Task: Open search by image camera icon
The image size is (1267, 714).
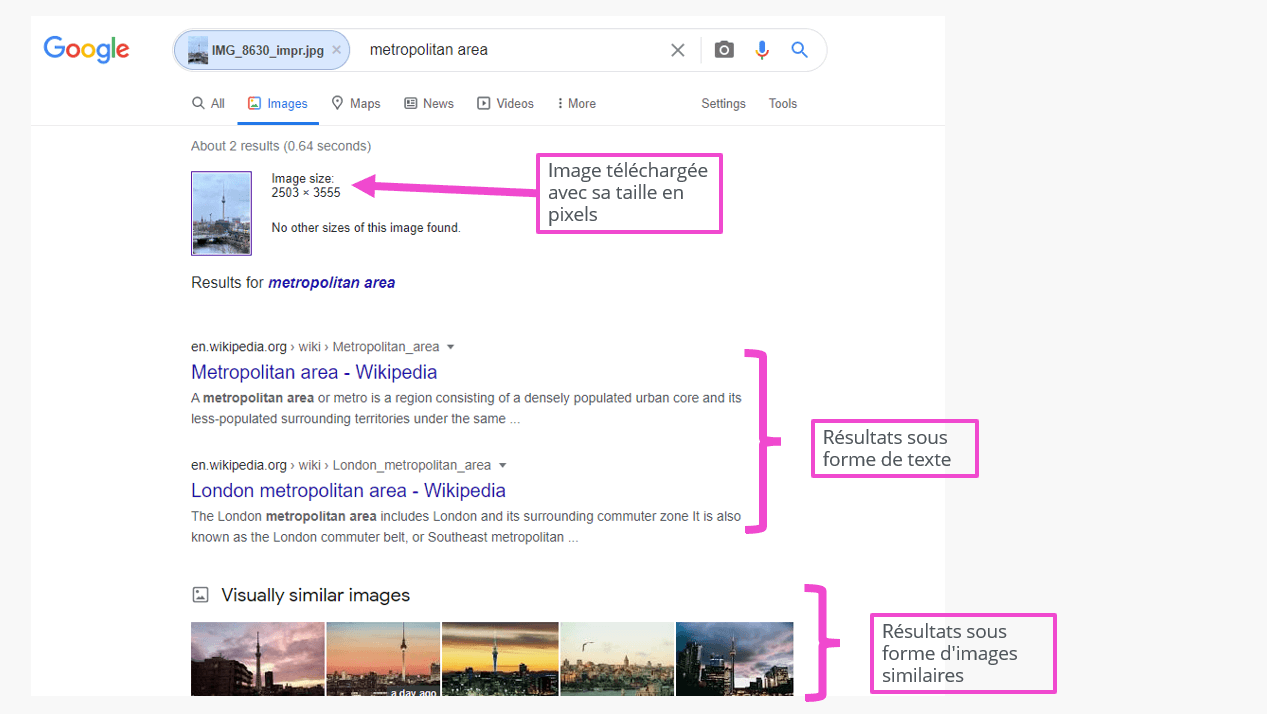Action: point(724,50)
